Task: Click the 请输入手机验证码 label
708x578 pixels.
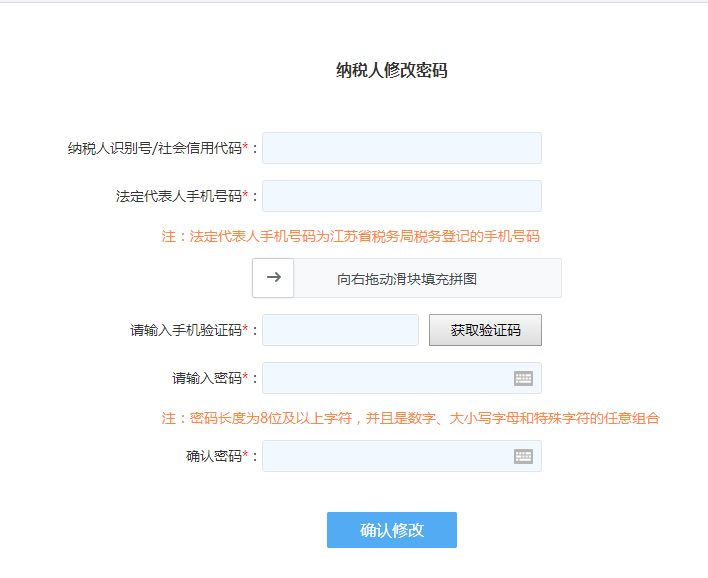Action: (x=186, y=330)
